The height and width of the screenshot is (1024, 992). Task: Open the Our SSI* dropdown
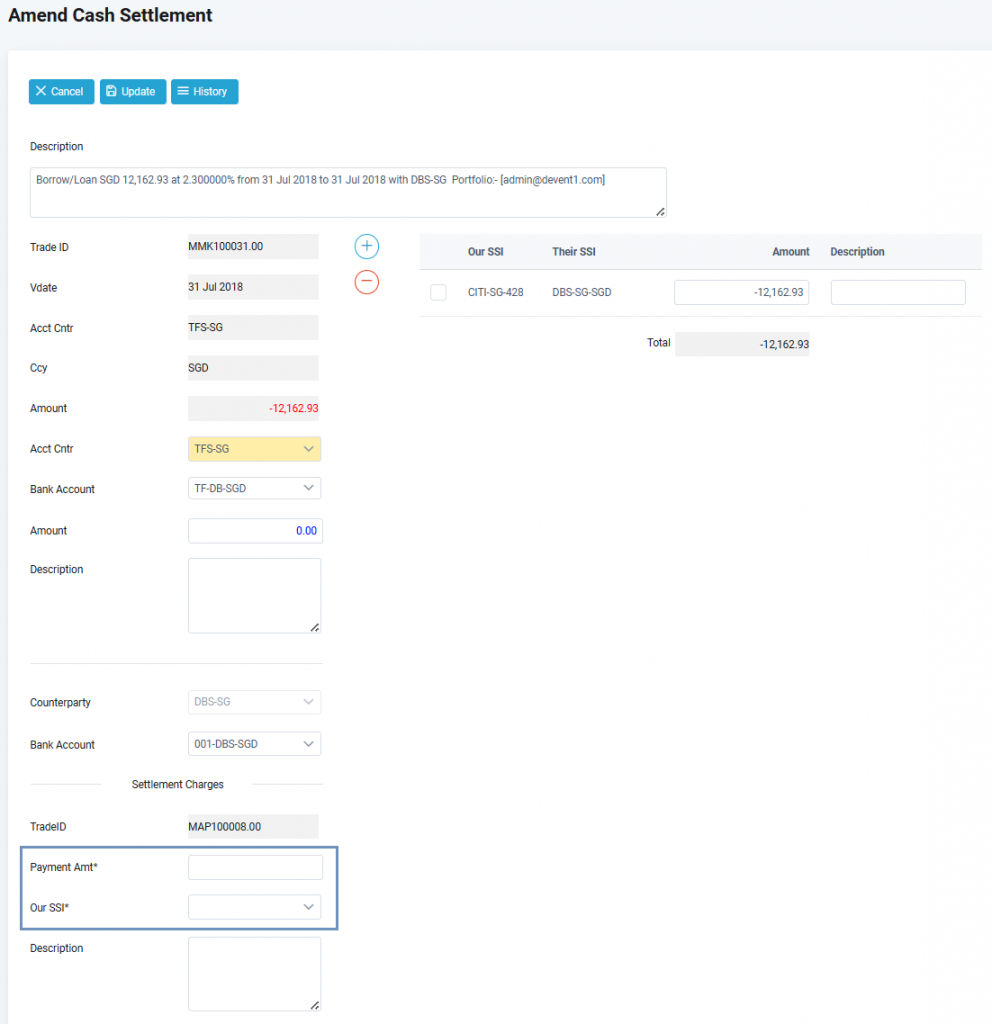255,907
